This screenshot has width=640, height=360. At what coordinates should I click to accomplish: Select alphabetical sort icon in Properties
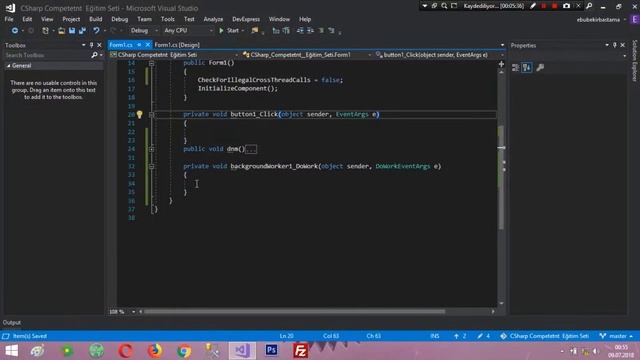tap(527, 68)
